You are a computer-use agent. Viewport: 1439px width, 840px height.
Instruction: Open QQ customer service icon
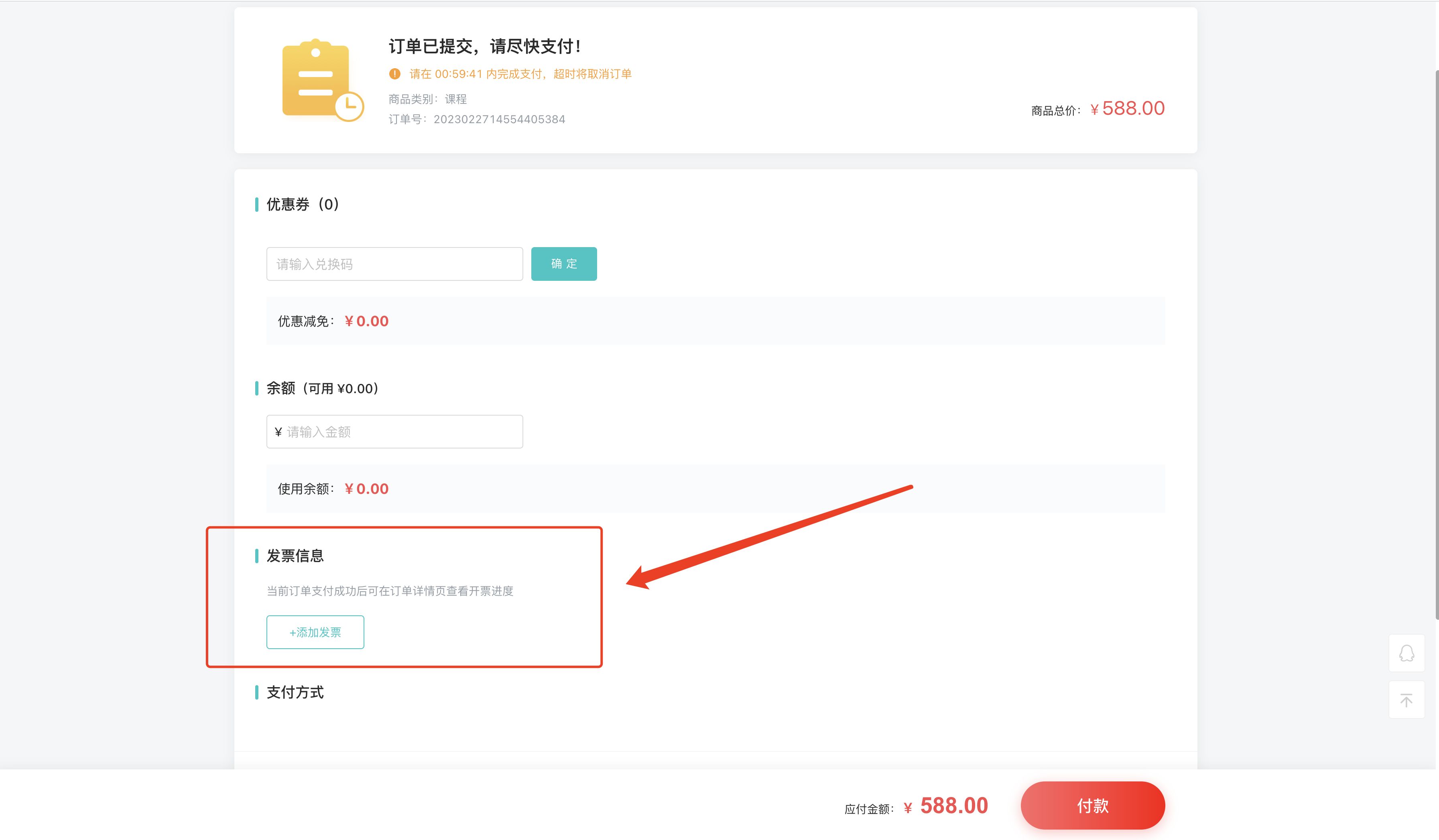coord(1406,653)
